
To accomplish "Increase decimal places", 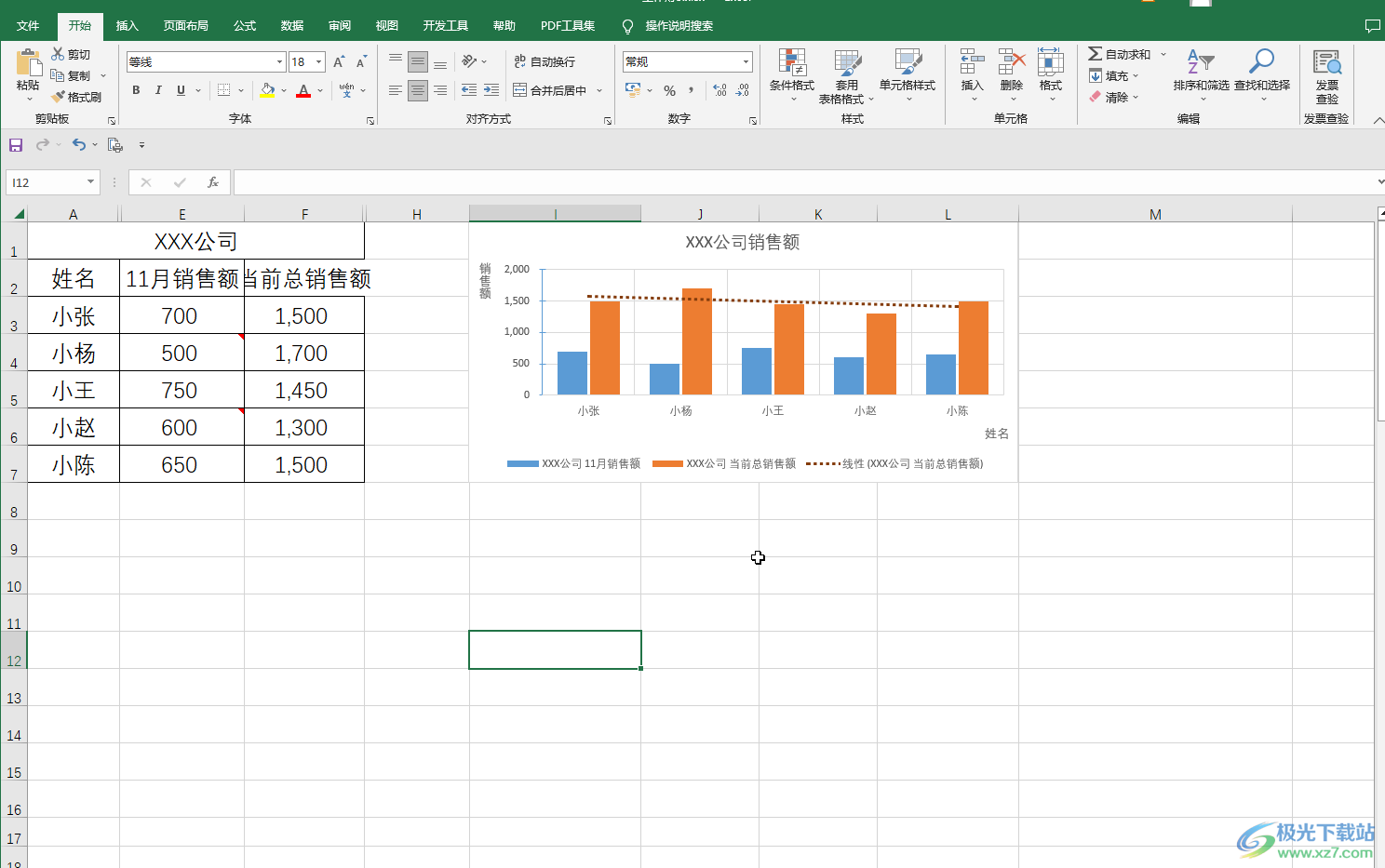I will pyautogui.click(x=719, y=90).
